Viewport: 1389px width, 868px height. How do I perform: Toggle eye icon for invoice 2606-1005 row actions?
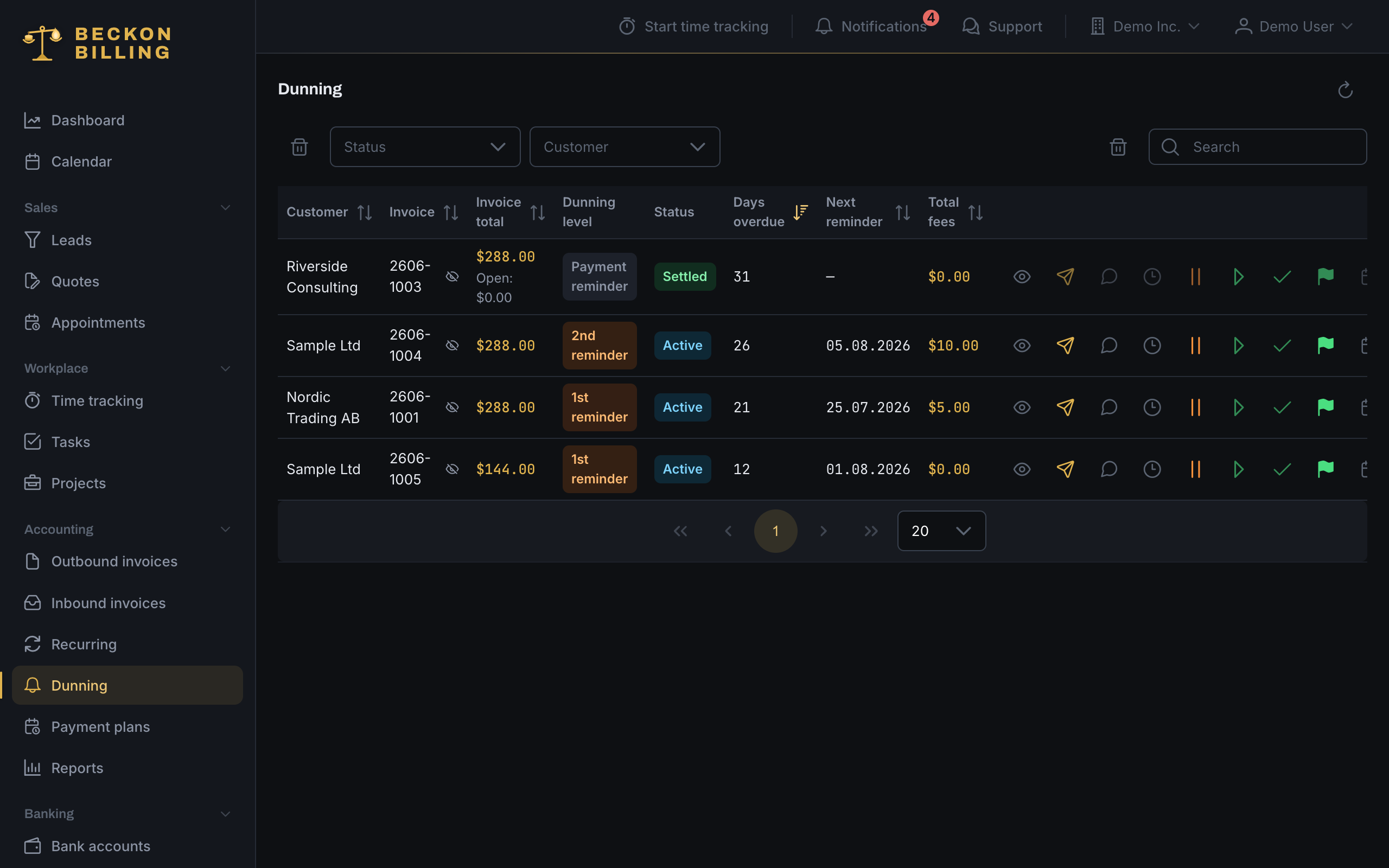(1022, 470)
